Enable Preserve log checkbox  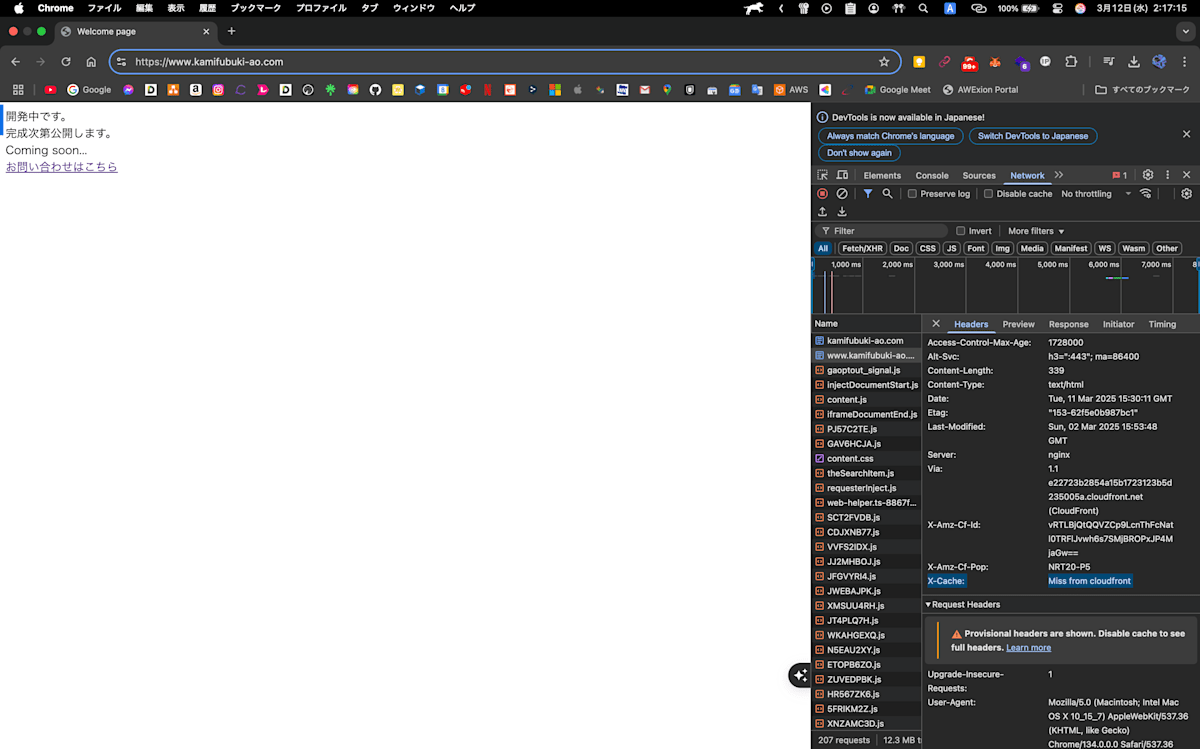(912, 194)
